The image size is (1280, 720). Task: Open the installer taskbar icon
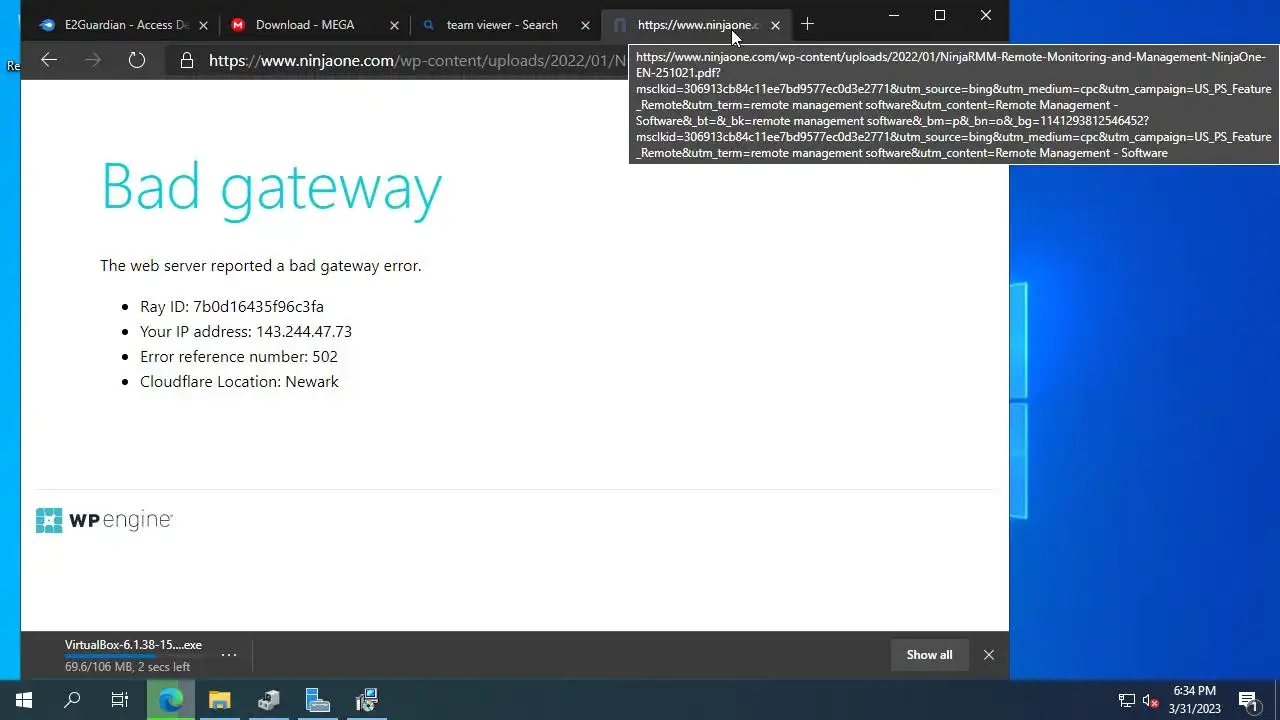coord(366,700)
